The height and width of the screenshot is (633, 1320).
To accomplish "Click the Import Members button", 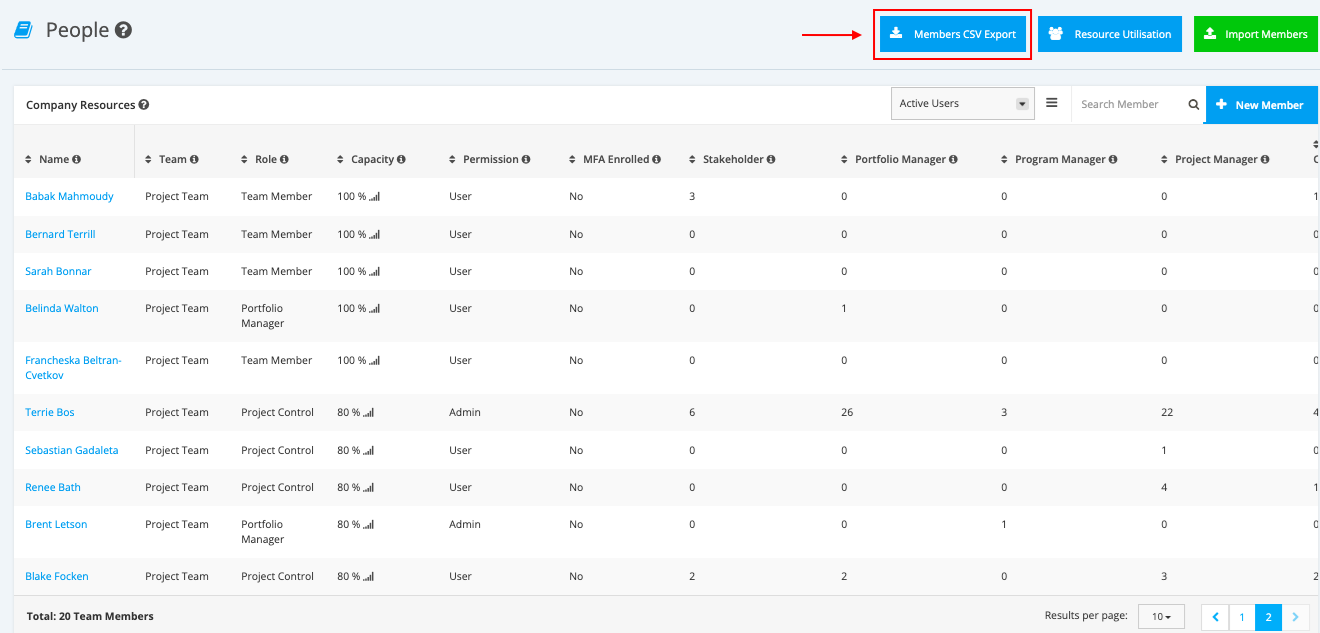I will tap(1256, 34).
